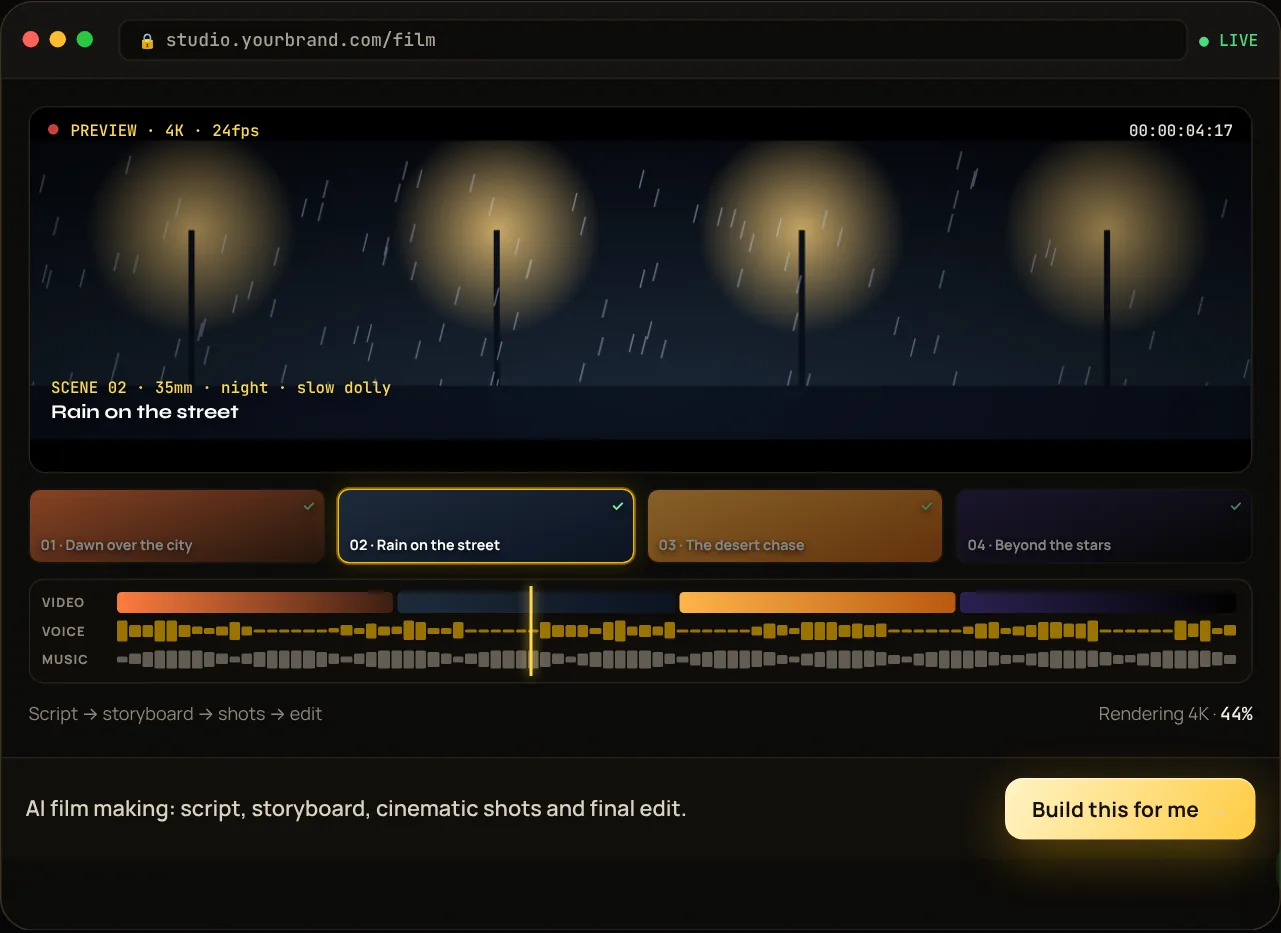Click the green LIVE status dot

1204,41
